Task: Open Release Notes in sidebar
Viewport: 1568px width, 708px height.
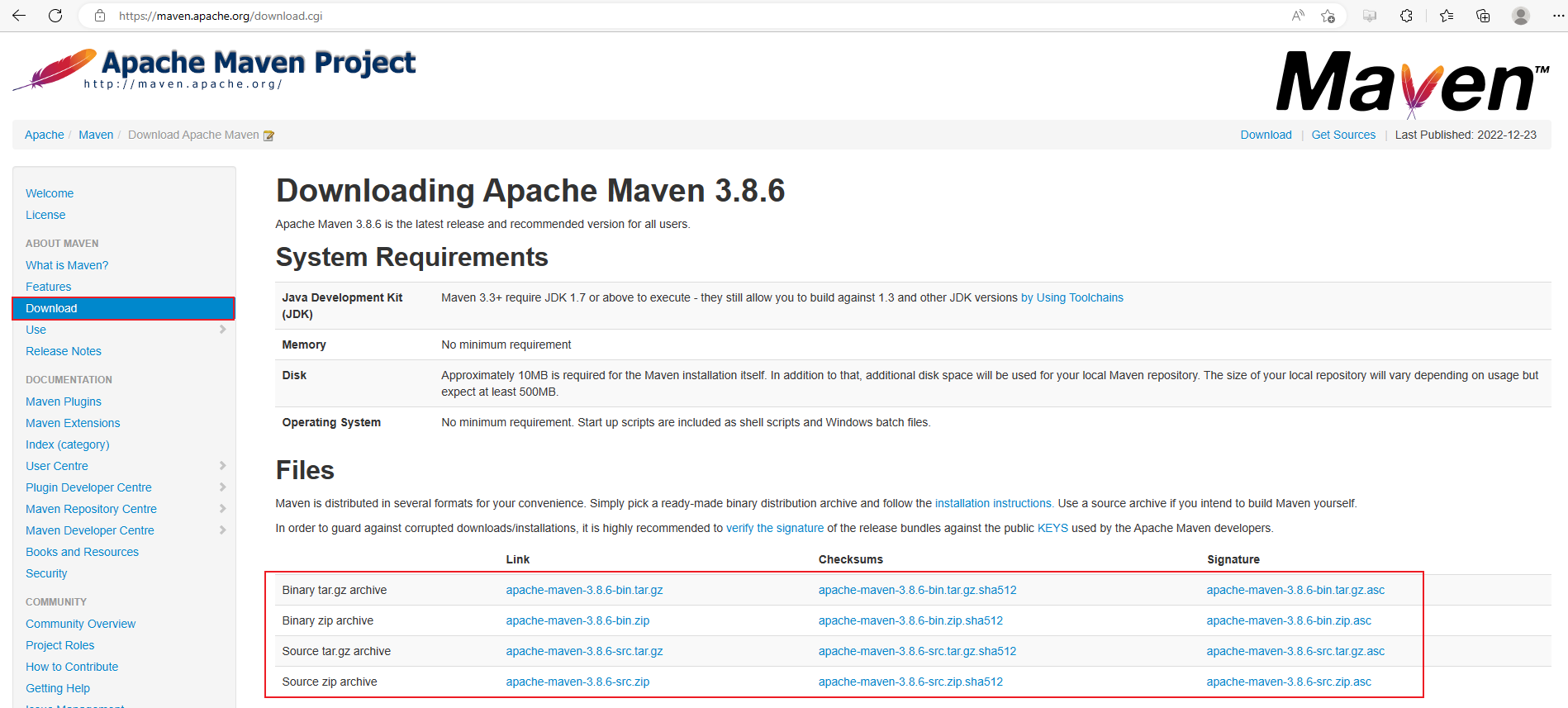Action: tap(64, 351)
